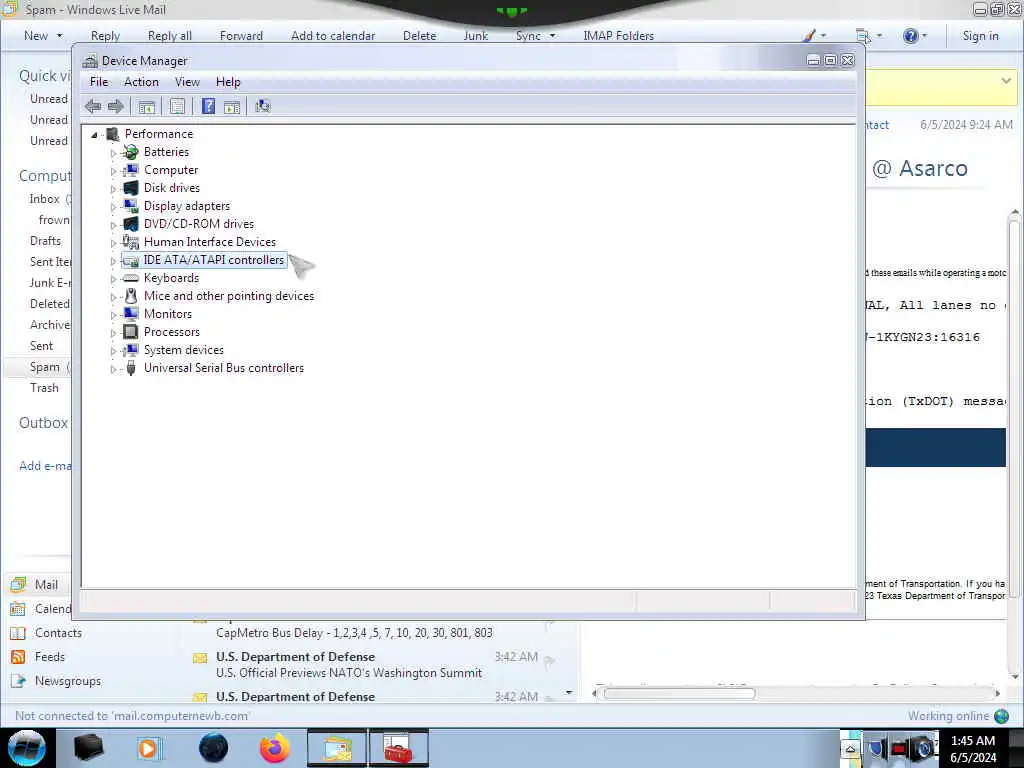Open the File menu in Device Manager
The image size is (1024, 768).
coord(99,82)
